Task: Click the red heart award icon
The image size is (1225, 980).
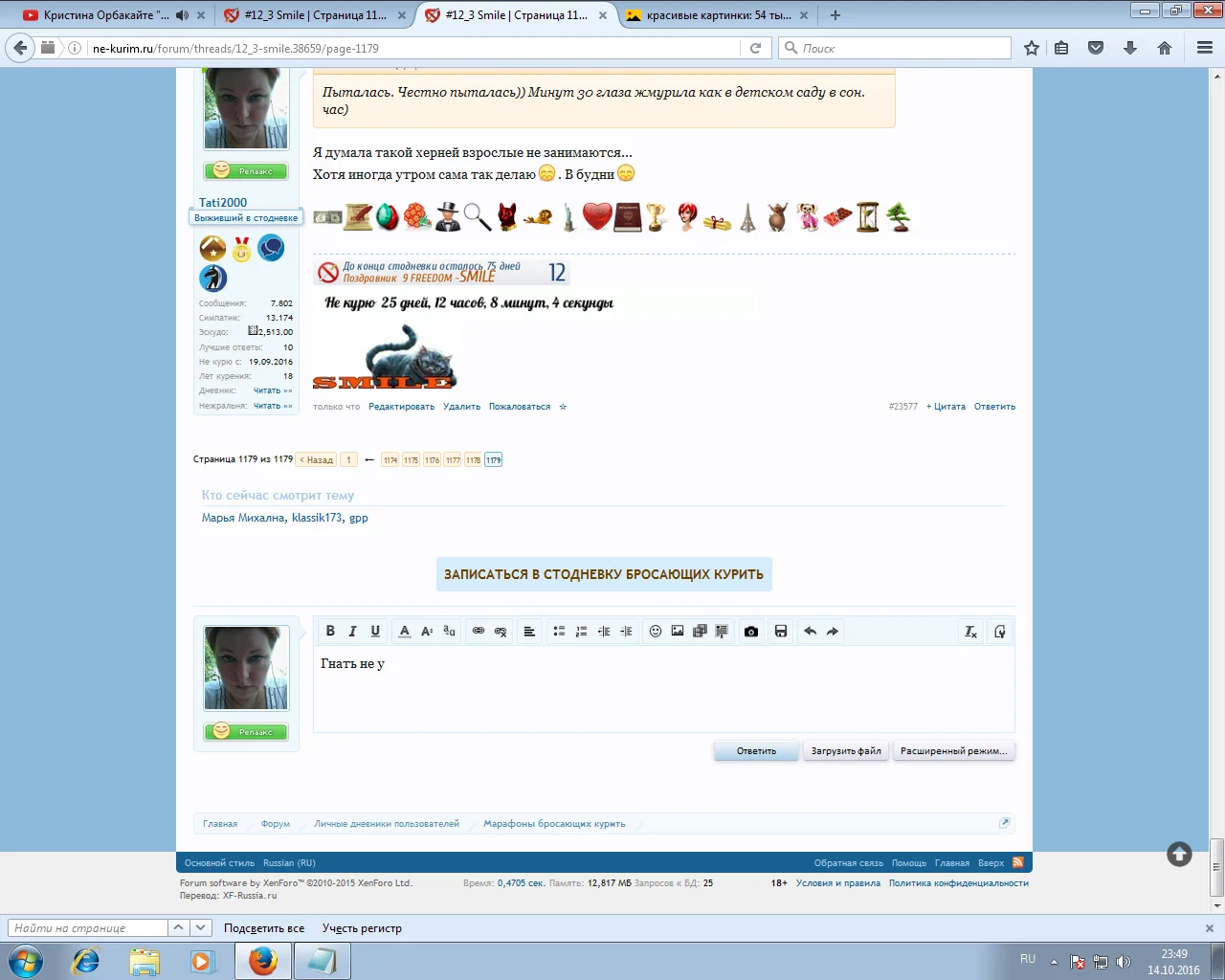Action: (597, 217)
